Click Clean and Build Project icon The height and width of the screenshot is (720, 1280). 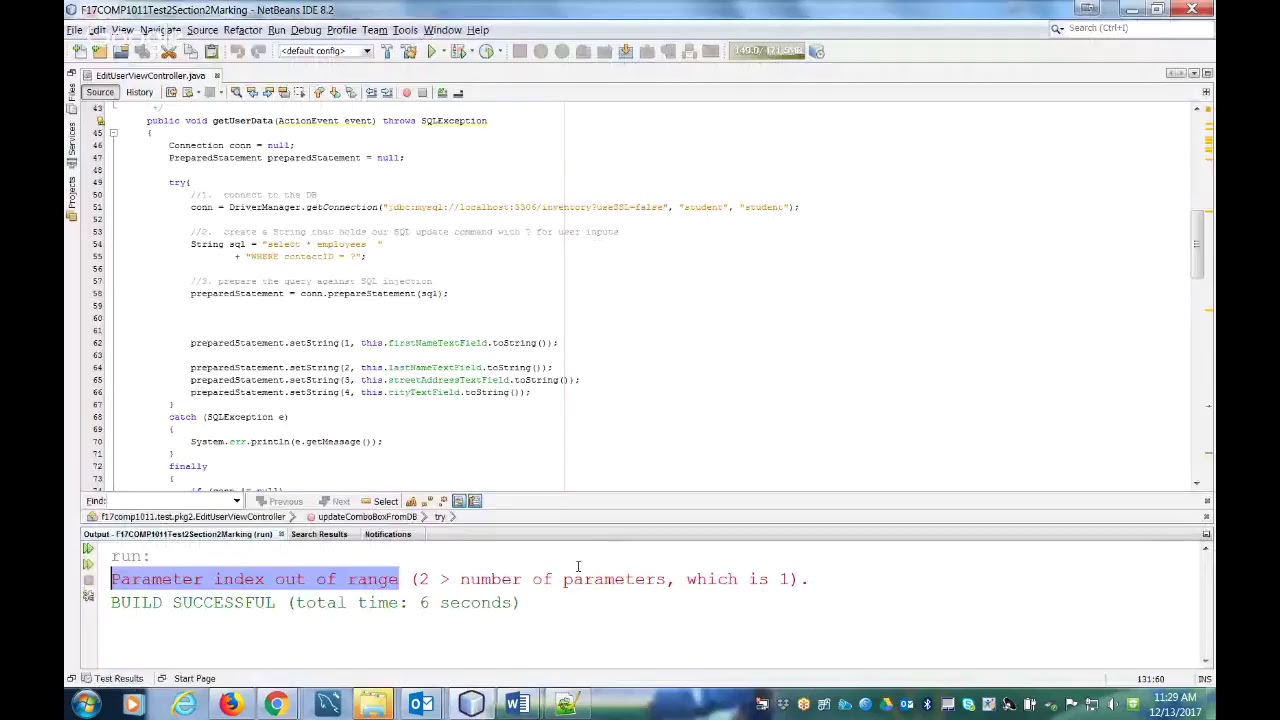point(409,51)
